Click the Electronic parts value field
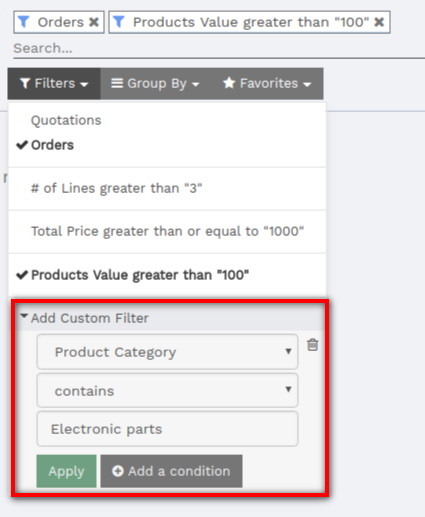 (167, 429)
